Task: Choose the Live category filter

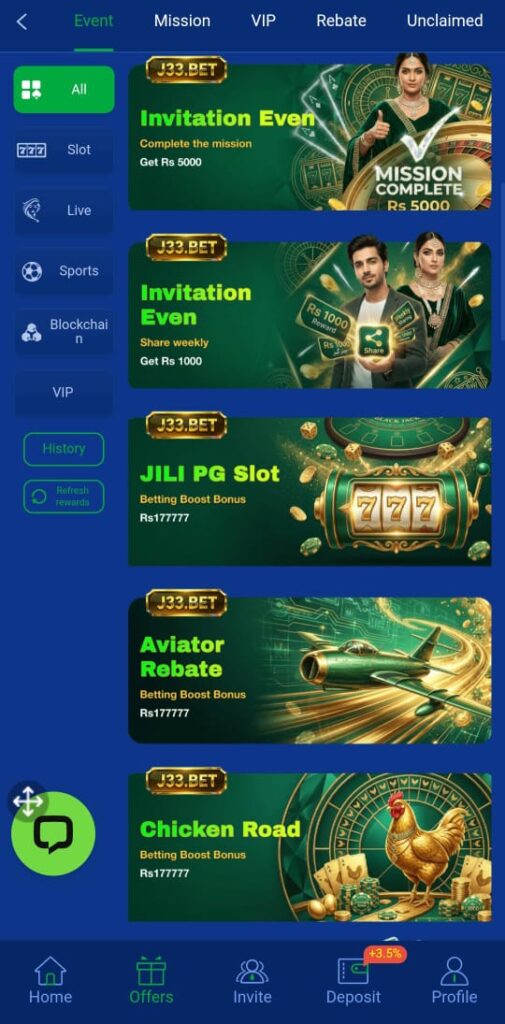Action: 64,210
